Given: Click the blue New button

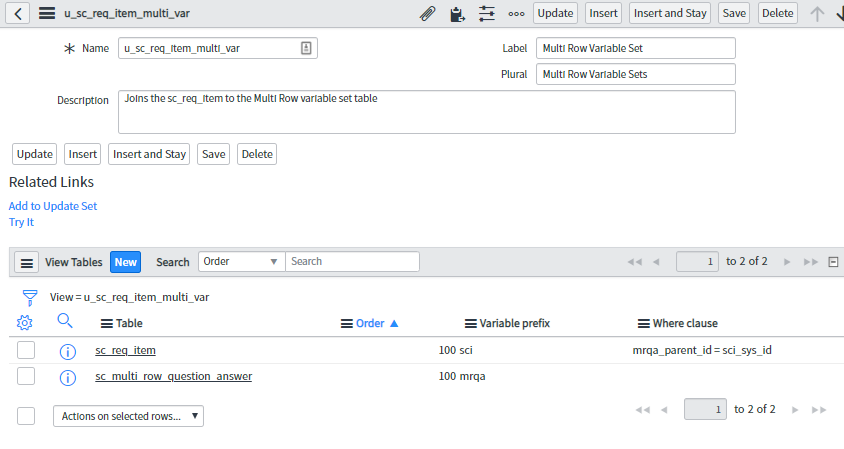Looking at the screenshot, I should [125, 262].
